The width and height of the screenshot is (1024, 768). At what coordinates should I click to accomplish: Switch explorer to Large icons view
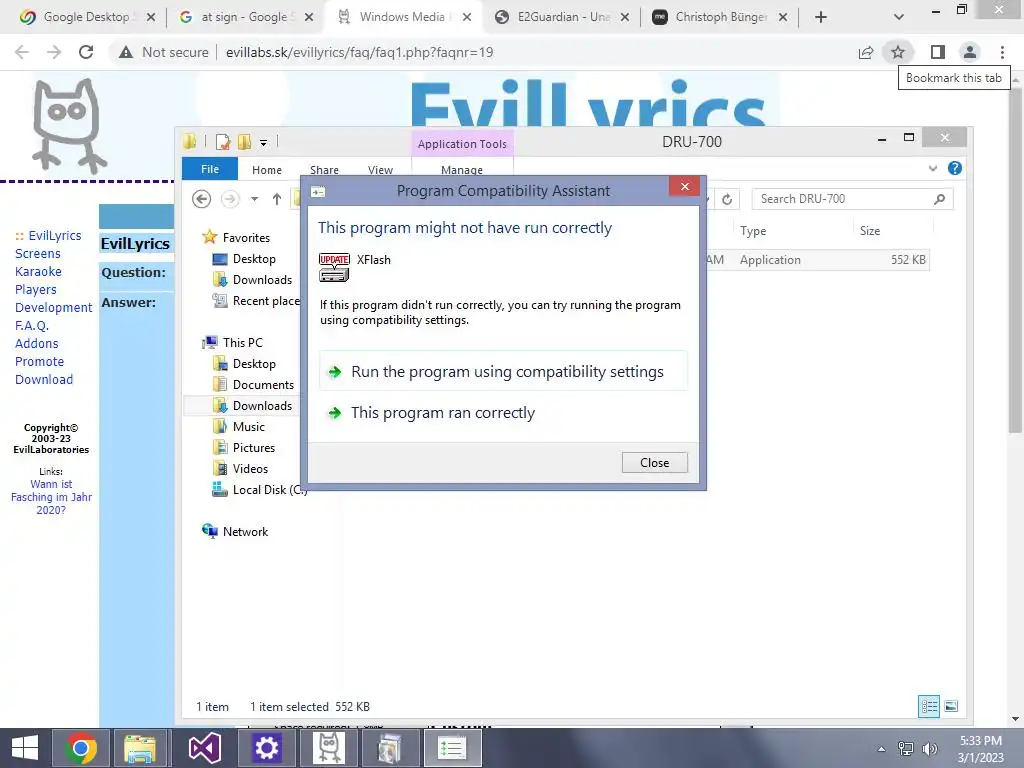[952, 707]
